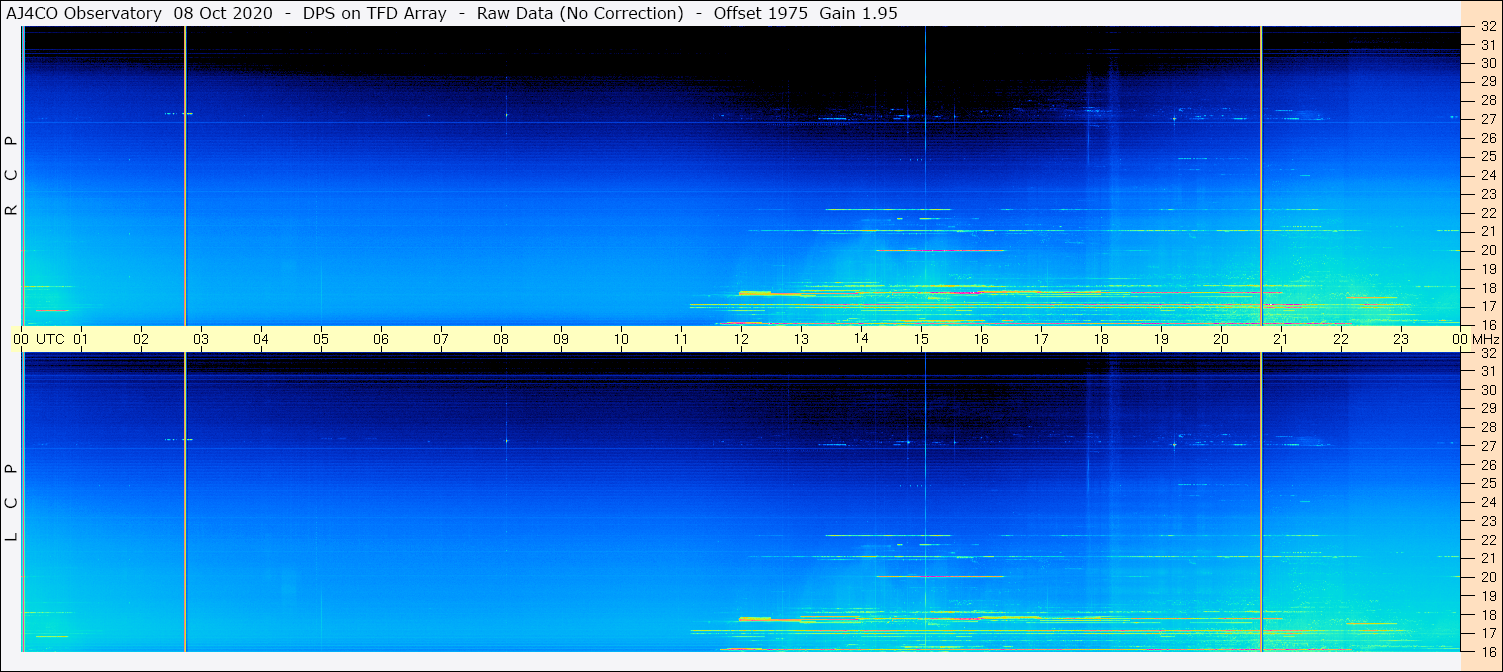Viewport: 1503px width, 672px height.
Task: Click UTC hour label 07 on time axis
Action: pos(441,339)
